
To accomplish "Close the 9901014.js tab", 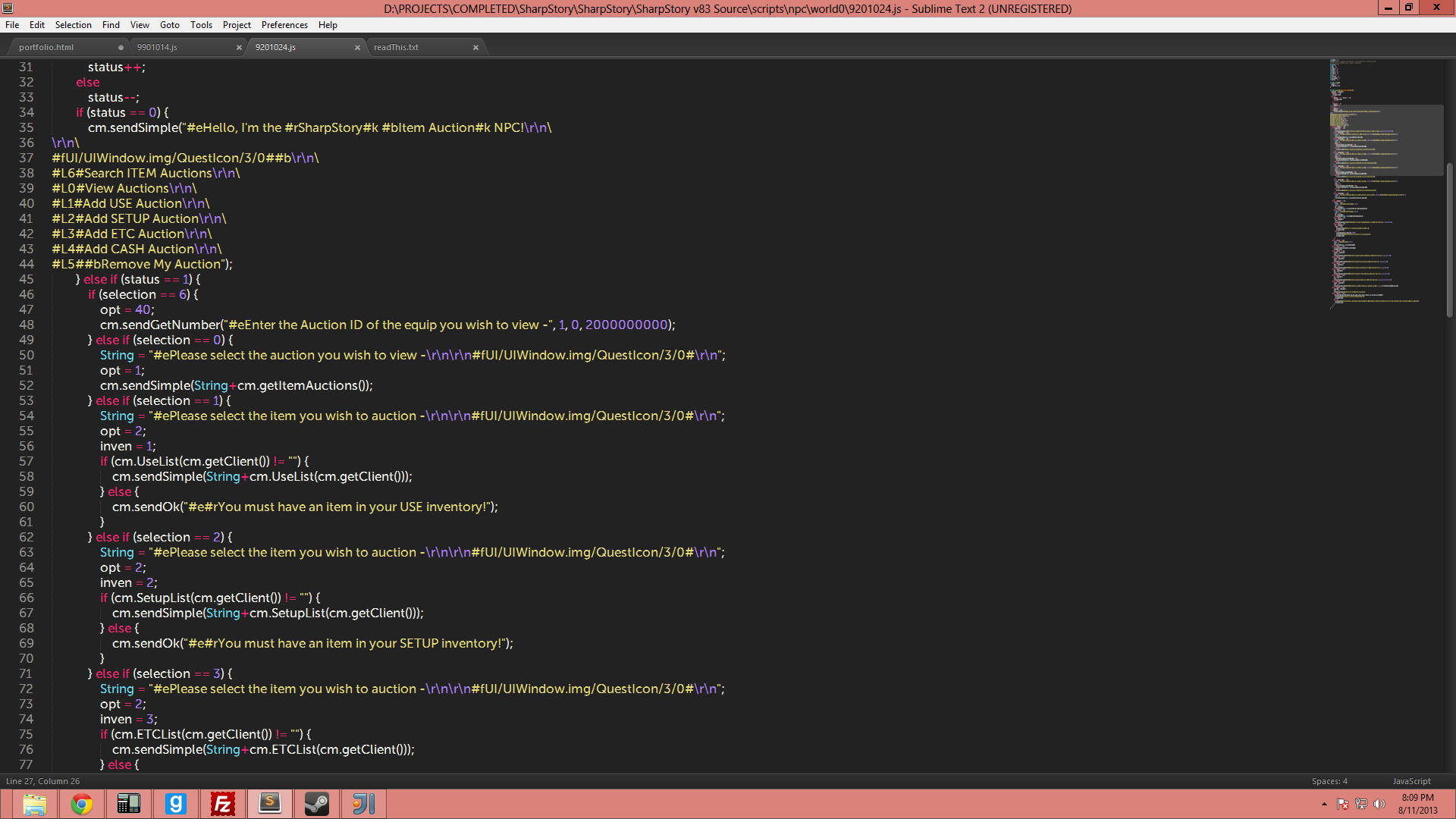I will pos(239,47).
